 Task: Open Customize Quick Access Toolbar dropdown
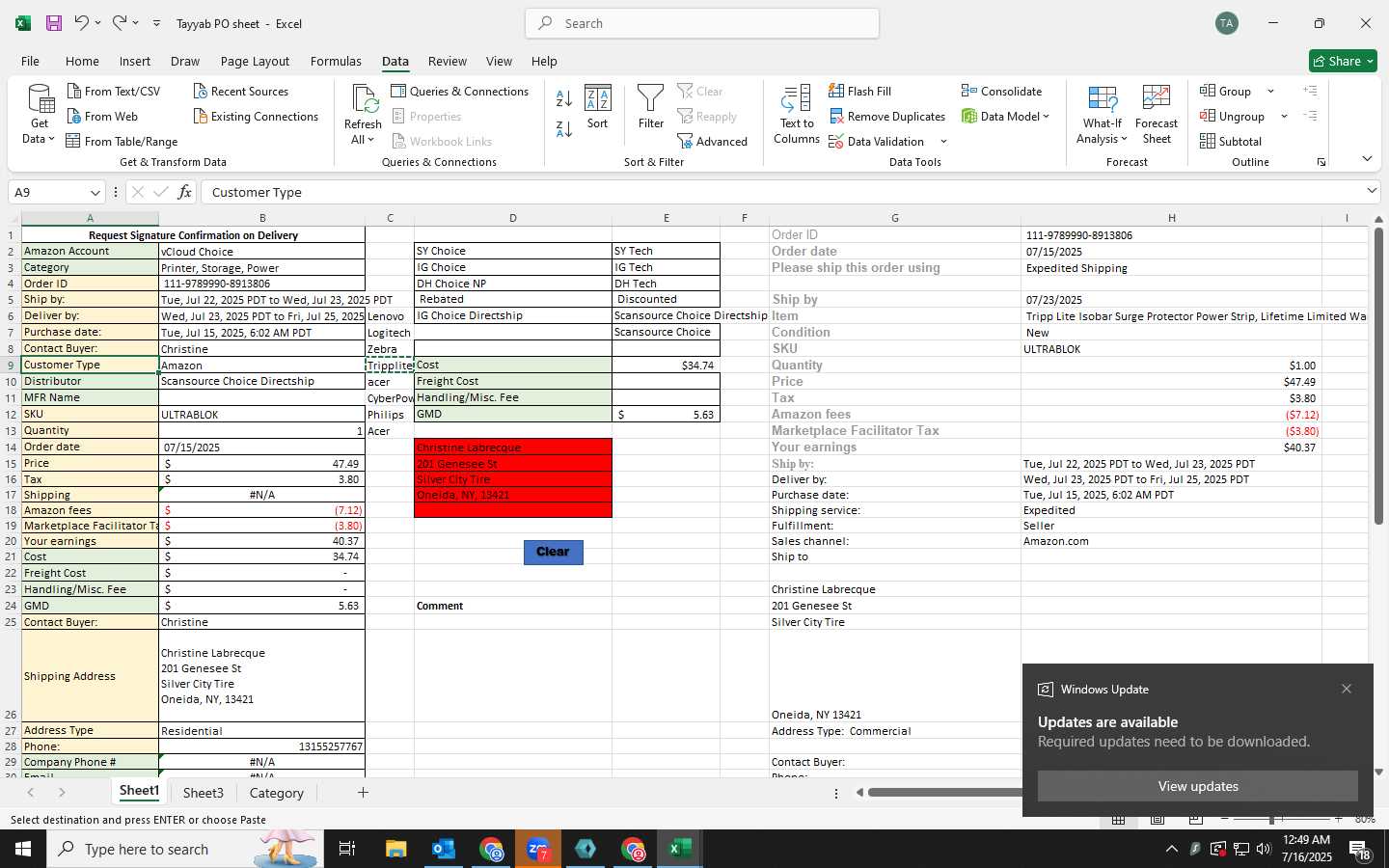click(x=156, y=23)
